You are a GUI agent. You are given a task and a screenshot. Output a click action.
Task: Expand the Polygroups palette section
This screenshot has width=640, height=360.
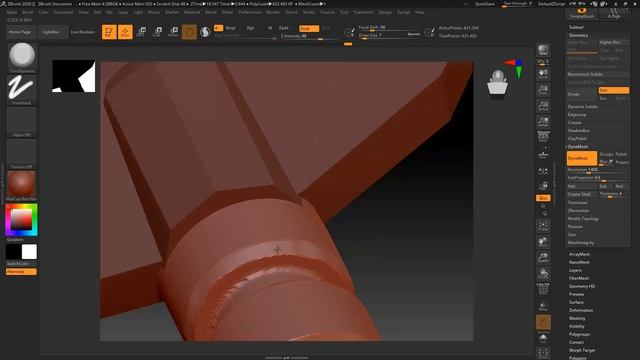click(579, 334)
